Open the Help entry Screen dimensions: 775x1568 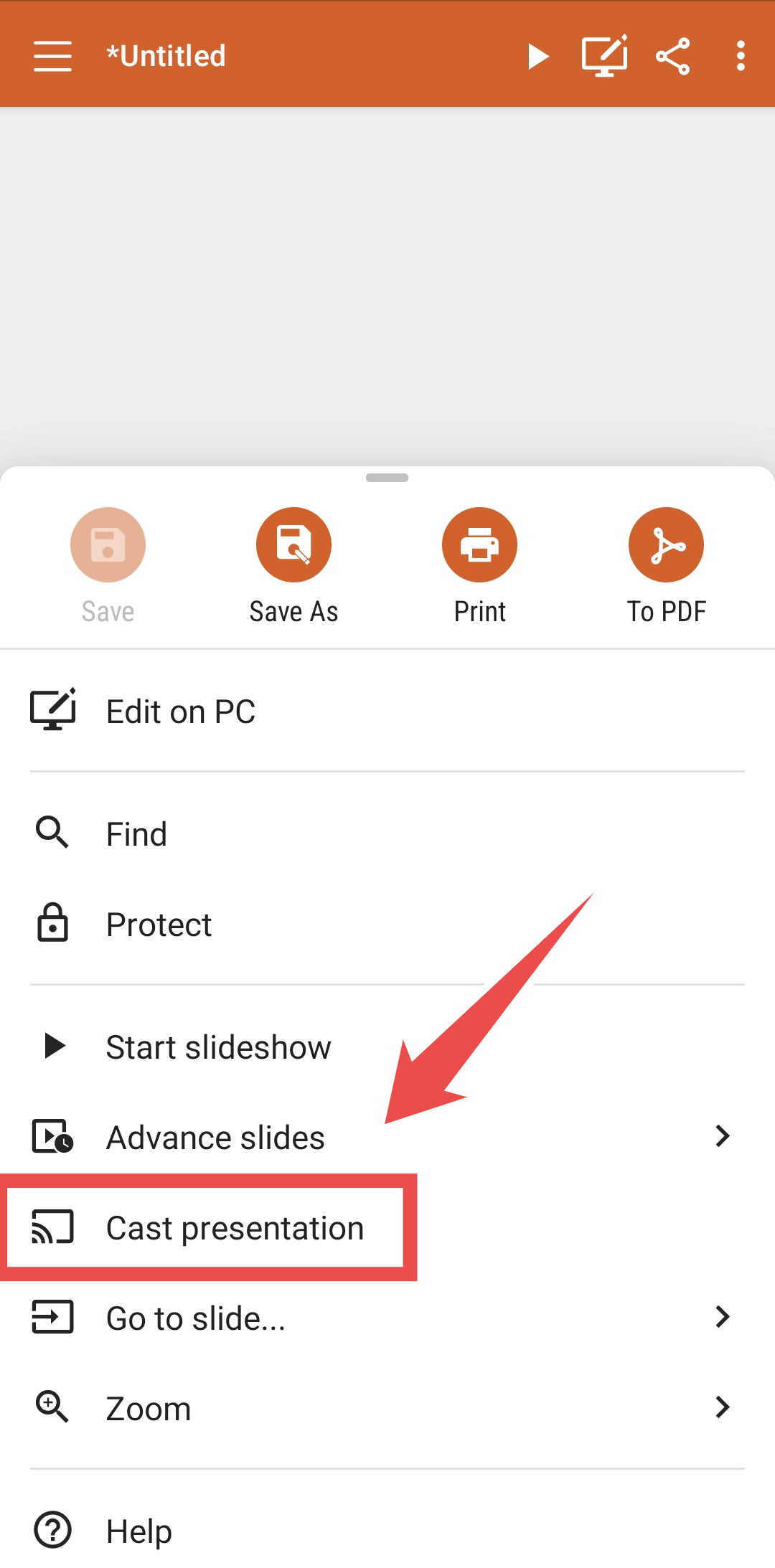pyautogui.click(x=387, y=1531)
